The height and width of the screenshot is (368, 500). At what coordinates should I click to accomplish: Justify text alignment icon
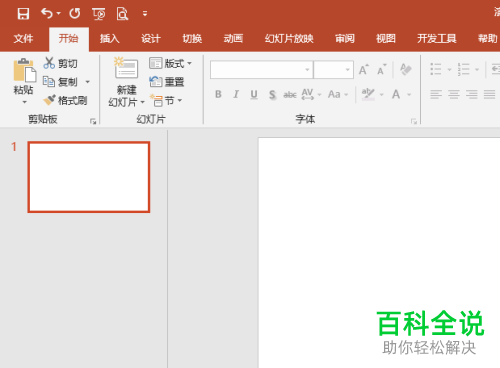coord(490,95)
